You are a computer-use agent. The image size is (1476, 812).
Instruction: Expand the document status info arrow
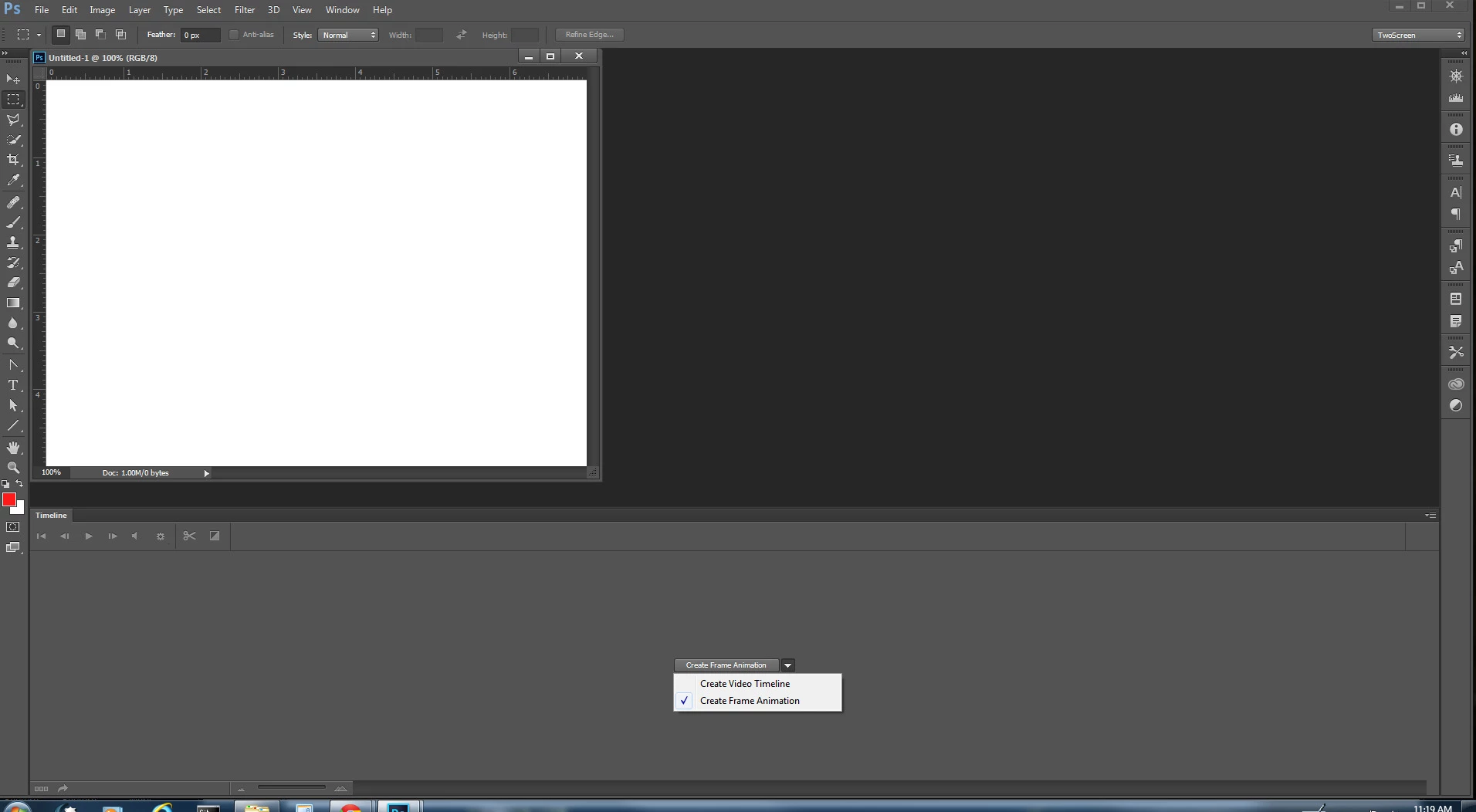click(x=206, y=473)
